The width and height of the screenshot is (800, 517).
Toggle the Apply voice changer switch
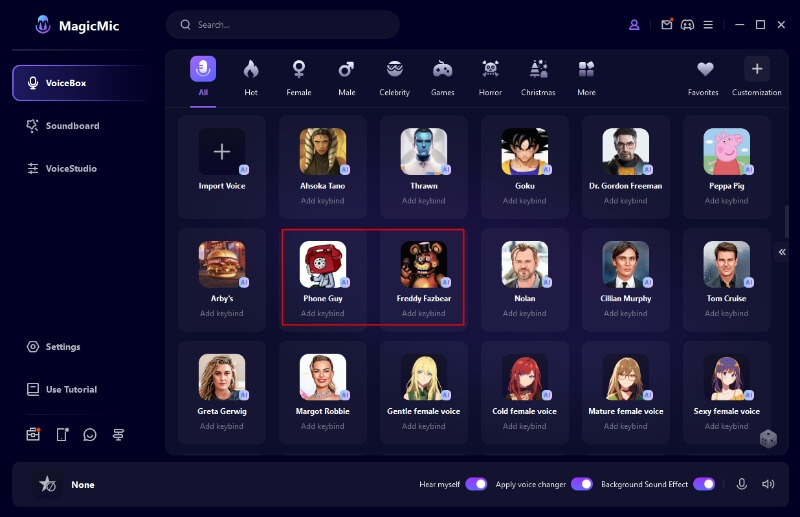pyautogui.click(x=582, y=484)
